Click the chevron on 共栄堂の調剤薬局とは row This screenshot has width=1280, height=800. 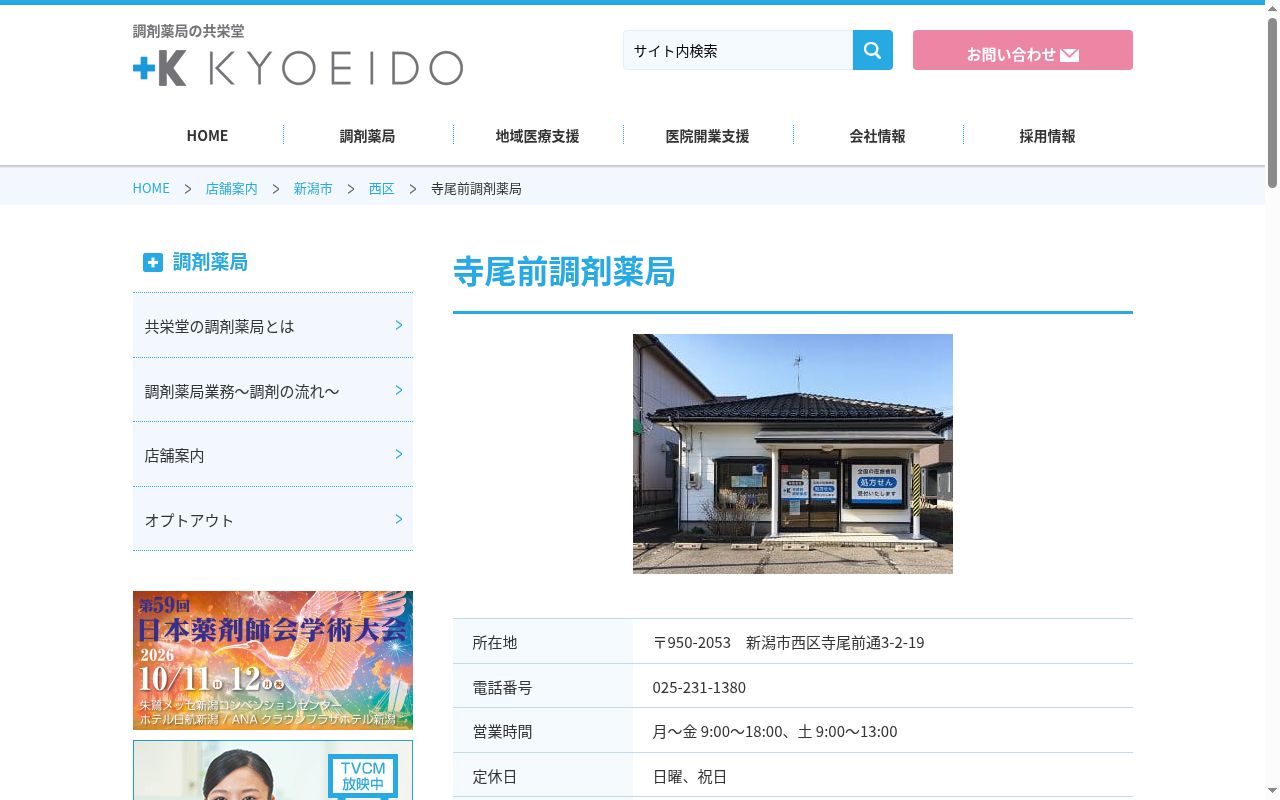399,325
